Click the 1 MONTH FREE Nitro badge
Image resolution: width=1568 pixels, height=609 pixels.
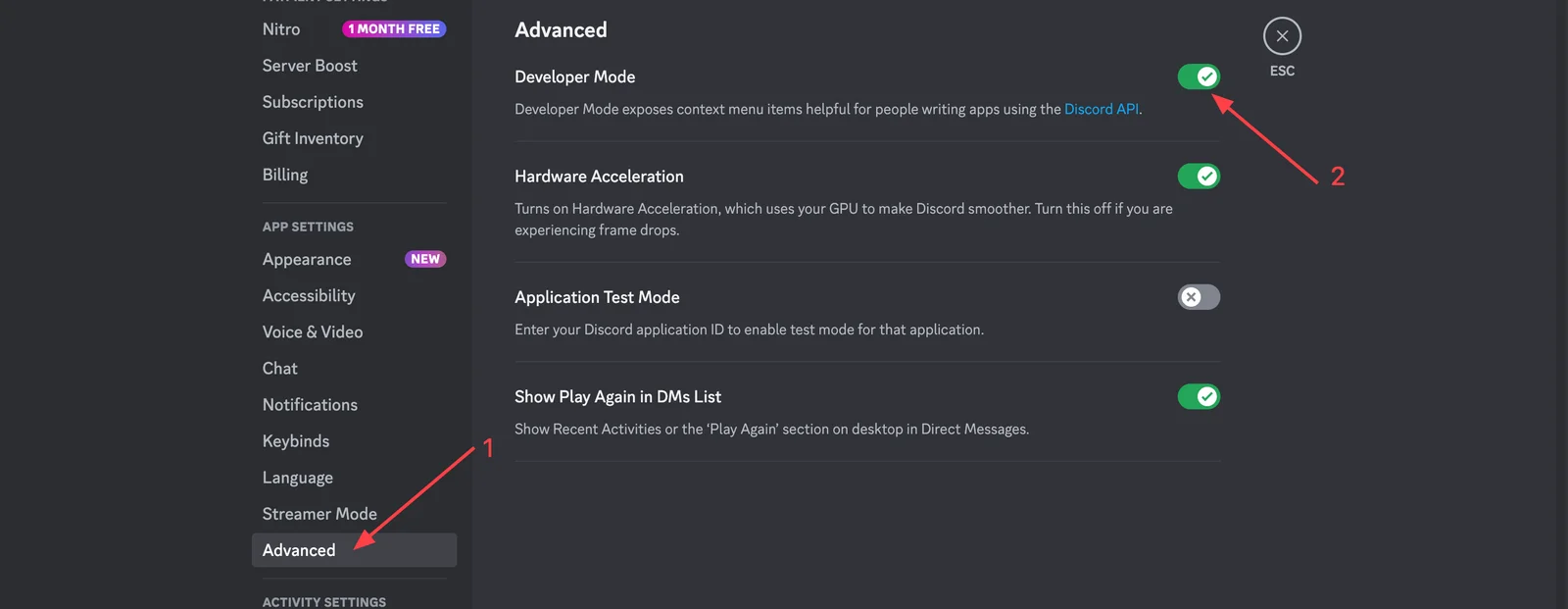click(394, 29)
